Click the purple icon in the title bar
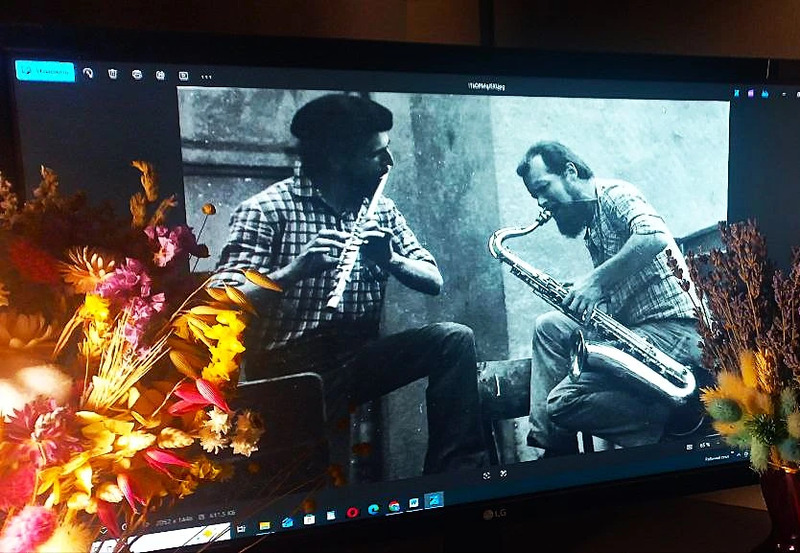The width and height of the screenshot is (800, 553). pyautogui.click(x=750, y=93)
